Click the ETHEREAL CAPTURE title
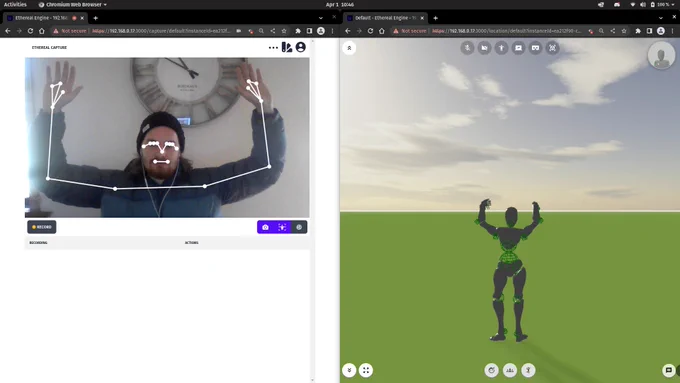The width and height of the screenshot is (680, 383). coord(49,47)
